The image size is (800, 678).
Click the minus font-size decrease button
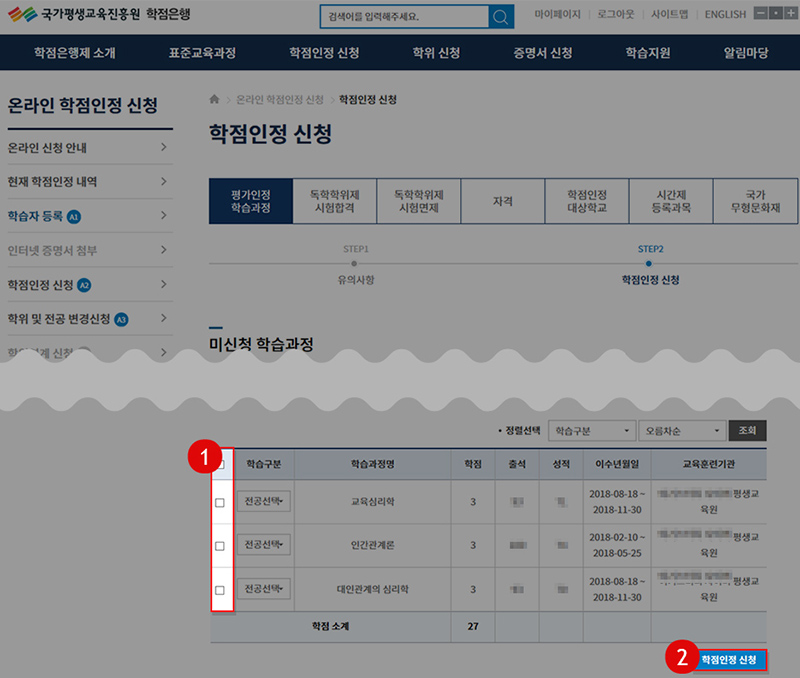(762, 14)
